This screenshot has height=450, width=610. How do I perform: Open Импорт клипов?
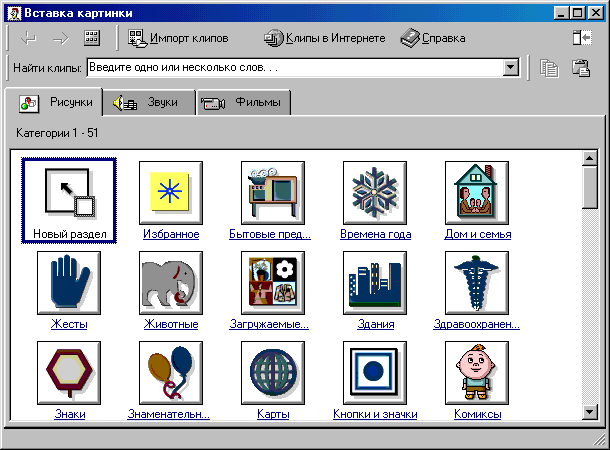[178, 38]
